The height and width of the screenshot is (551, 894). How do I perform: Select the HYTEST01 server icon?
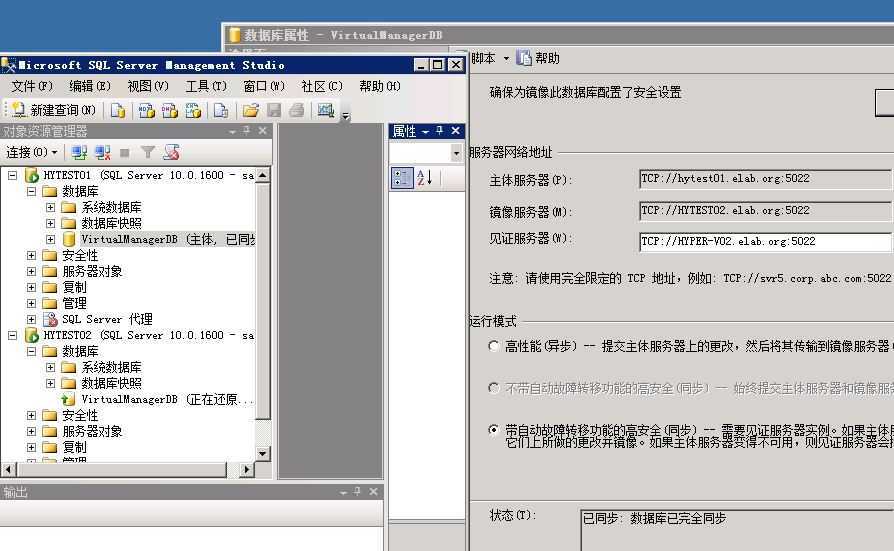point(31,175)
